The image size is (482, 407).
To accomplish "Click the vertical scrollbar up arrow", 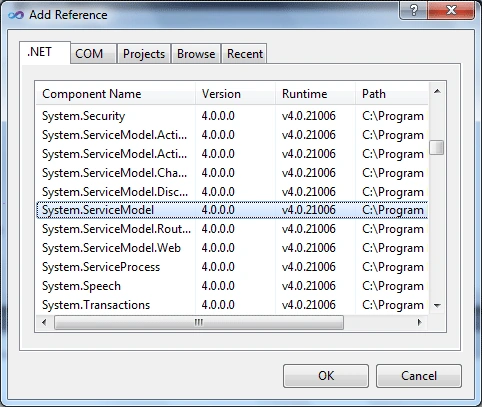I will [x=437, y=91].
